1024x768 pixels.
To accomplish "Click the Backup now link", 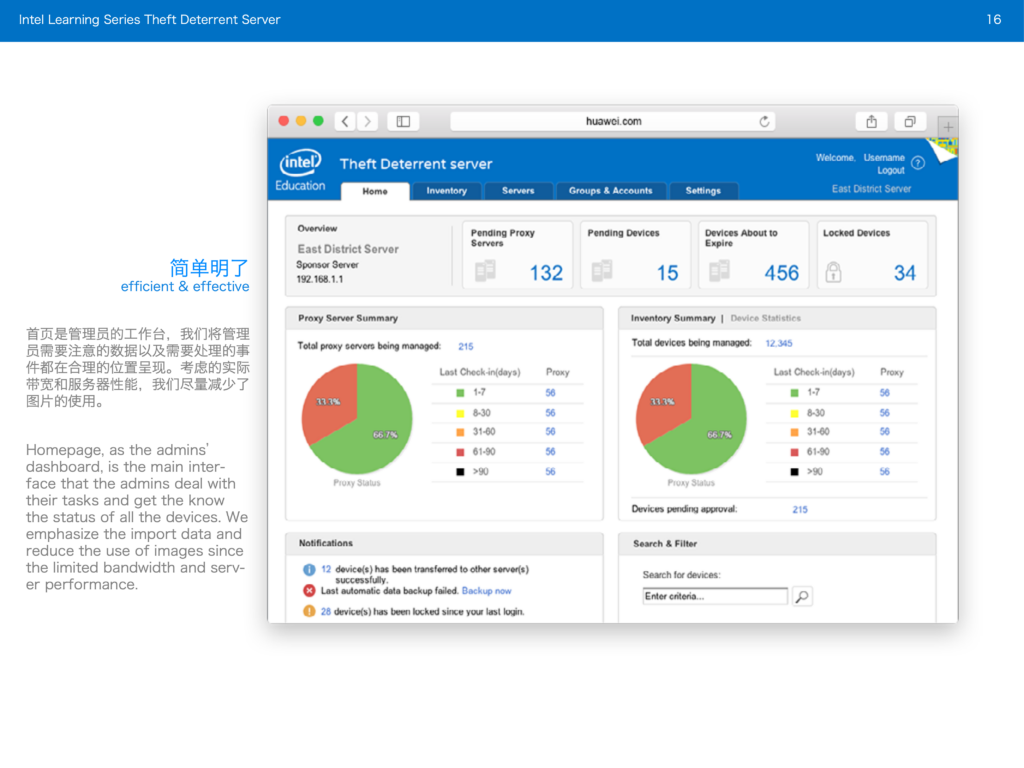I will point(486,591).
